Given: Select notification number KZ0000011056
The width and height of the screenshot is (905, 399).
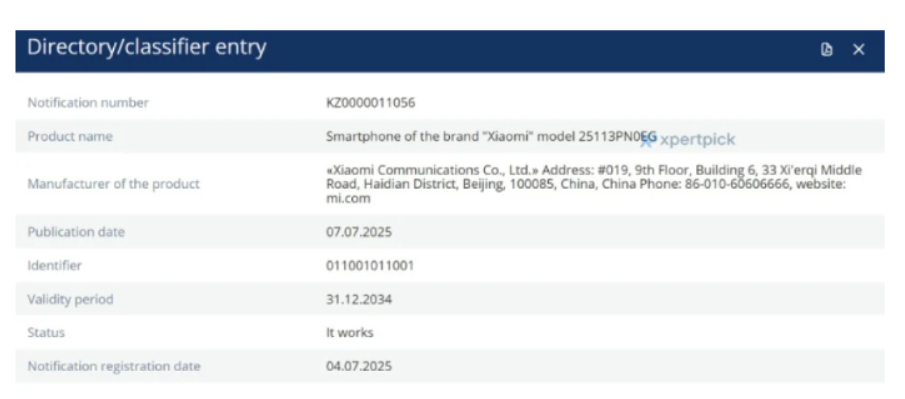Looking at the screenshot, I should coord(370,103).
